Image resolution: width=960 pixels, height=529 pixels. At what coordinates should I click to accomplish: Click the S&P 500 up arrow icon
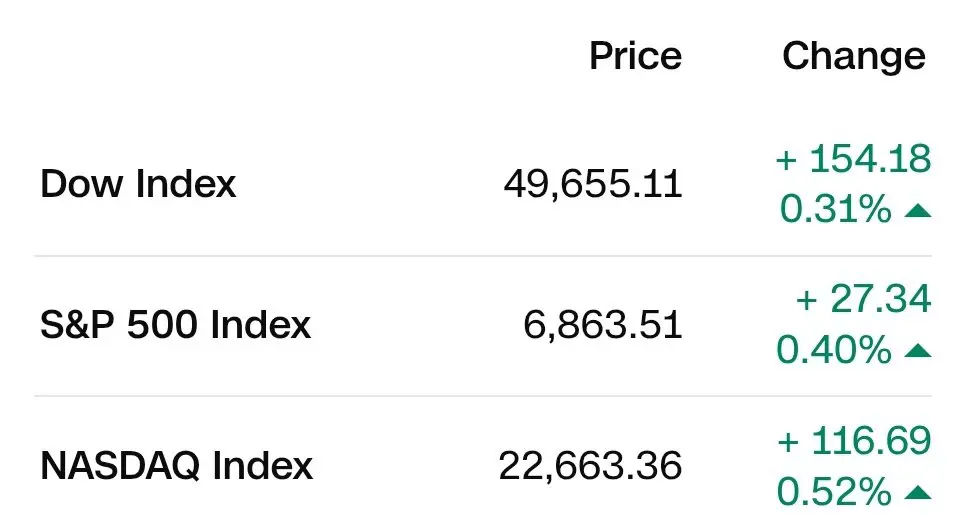(x=917, y=351)
